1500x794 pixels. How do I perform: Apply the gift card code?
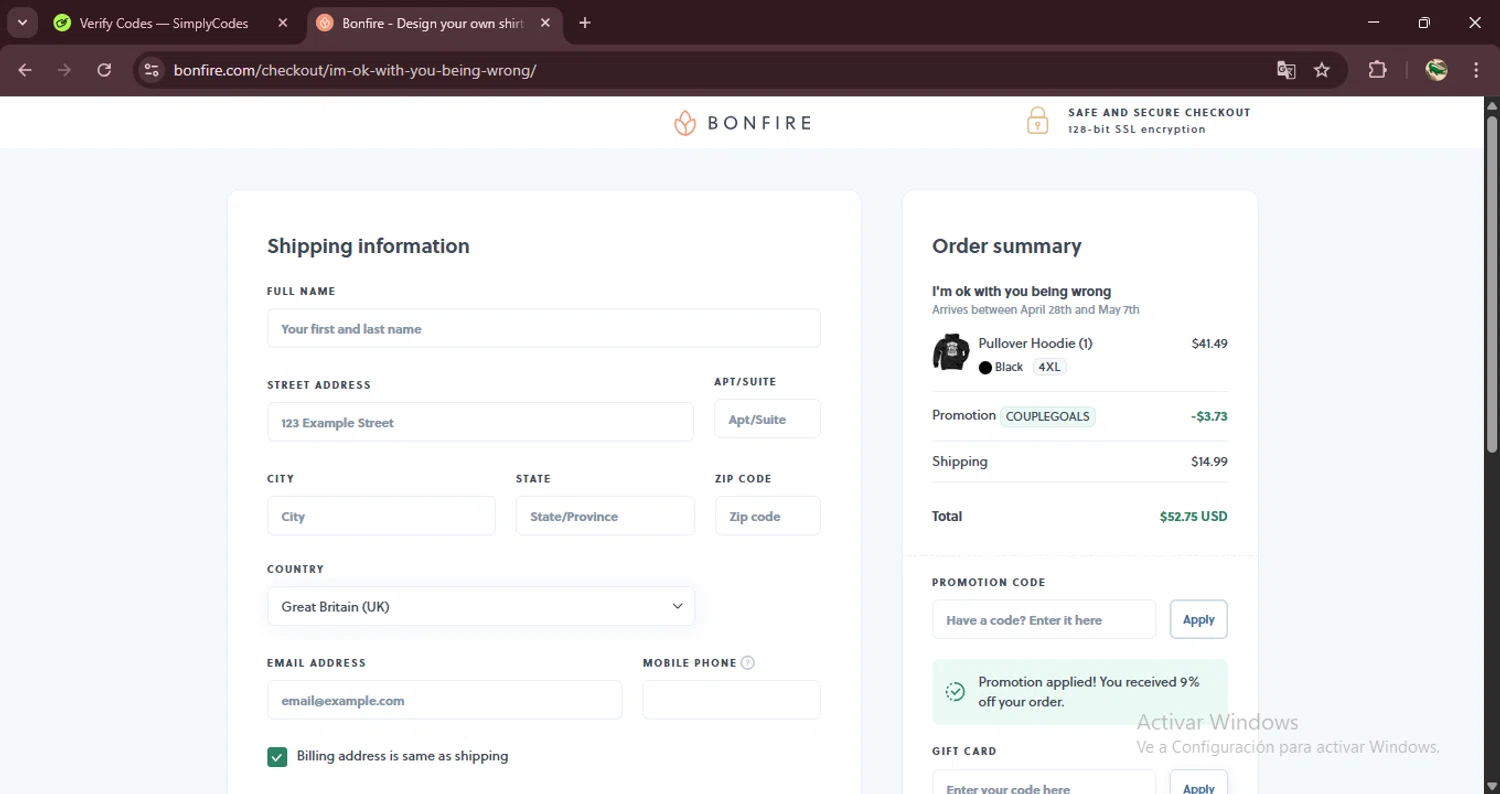pos(1199,782)
